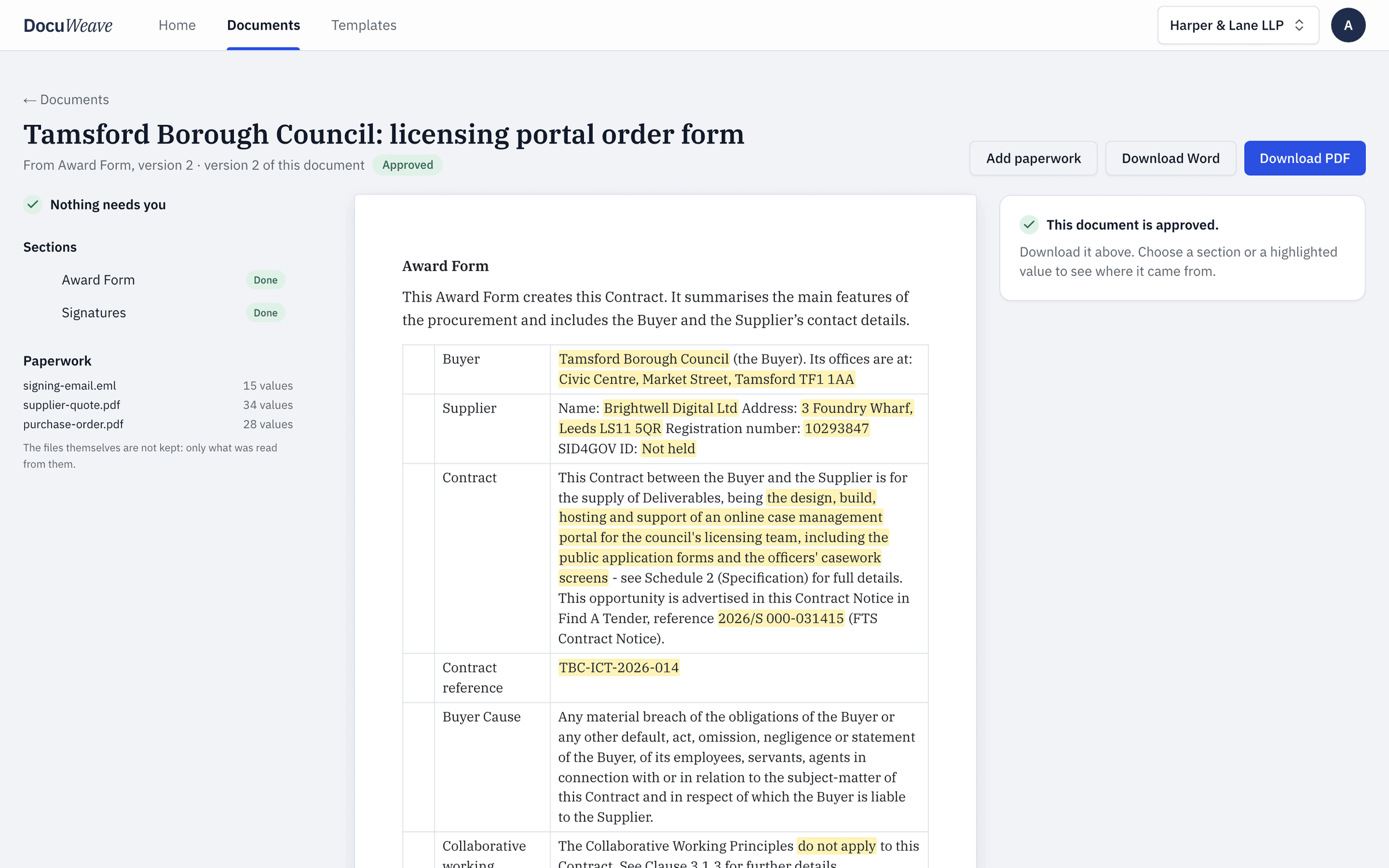The width and height of the screenshot is (1389, 868).
Task: Click the Done badge next to Signatures
Action: (x=266, y=312)
